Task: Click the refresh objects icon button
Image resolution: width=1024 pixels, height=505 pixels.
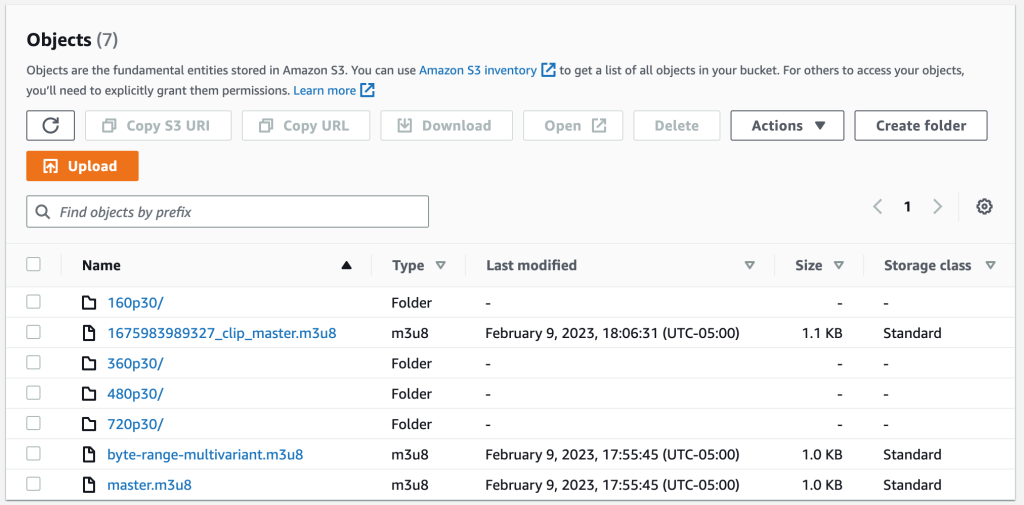Action: tap(50, 126)
